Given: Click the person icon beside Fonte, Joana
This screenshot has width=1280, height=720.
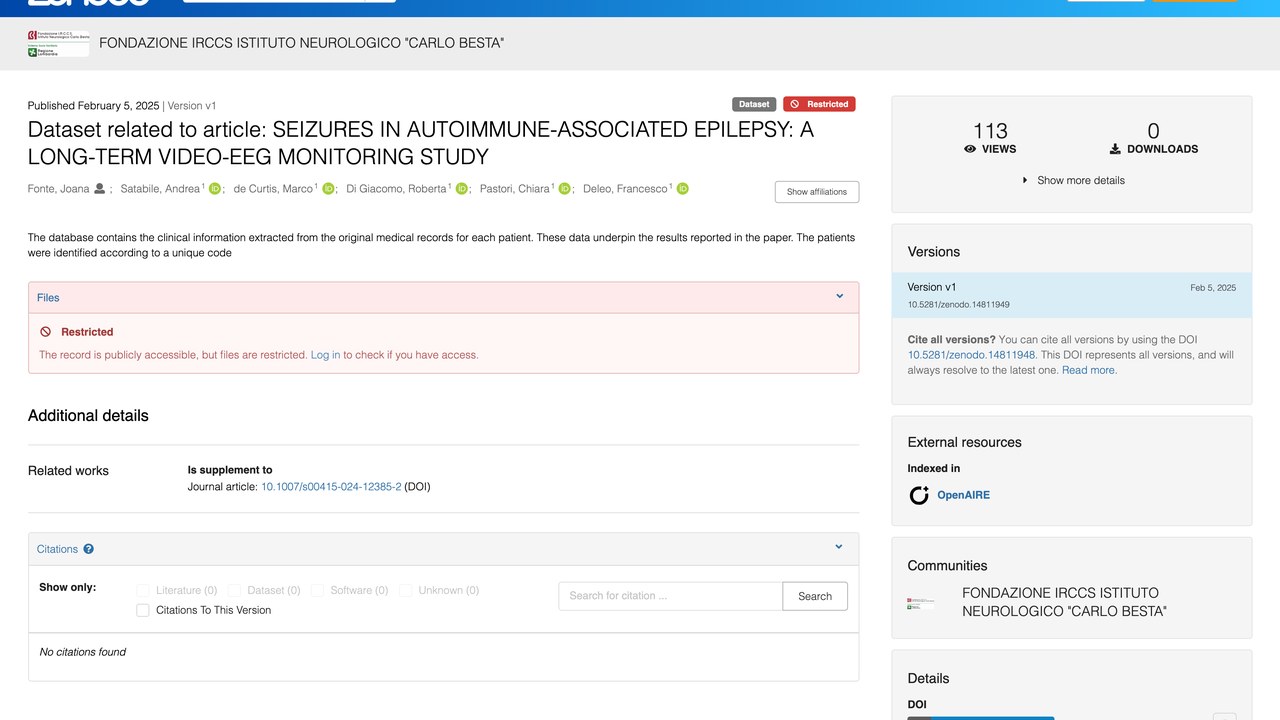Looking at the screenshot, I should pos(100,189).
